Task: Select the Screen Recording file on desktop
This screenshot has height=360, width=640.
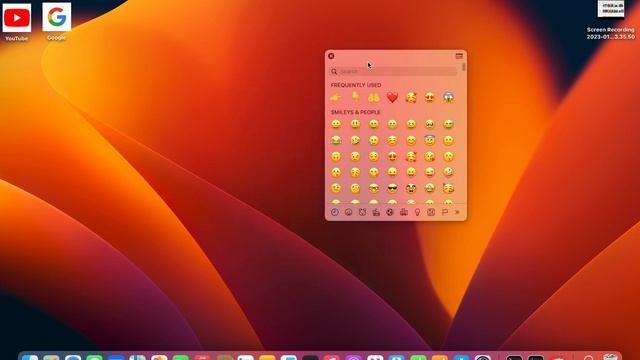Action: [611, 20]
